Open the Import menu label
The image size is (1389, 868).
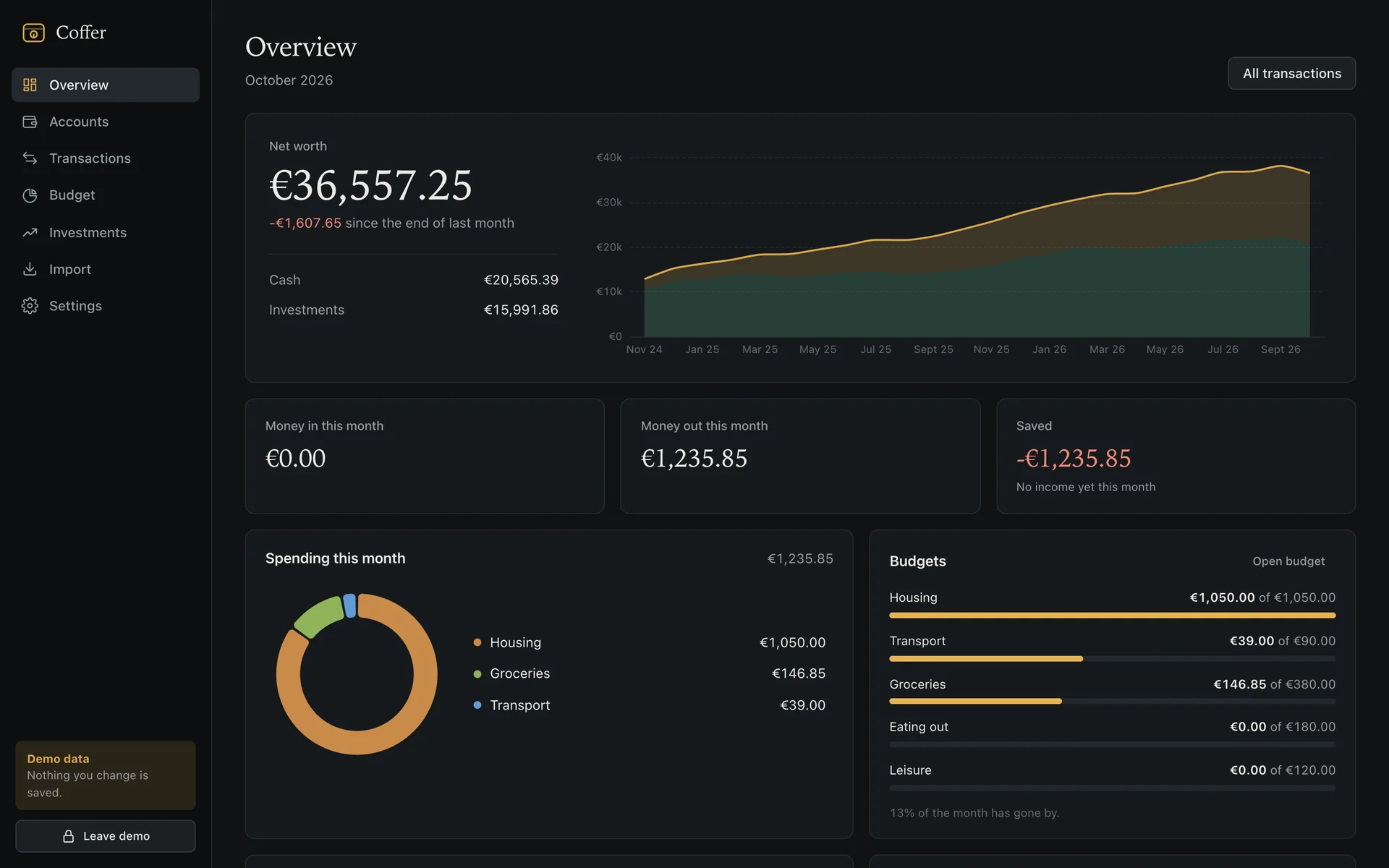coord(70,269)
